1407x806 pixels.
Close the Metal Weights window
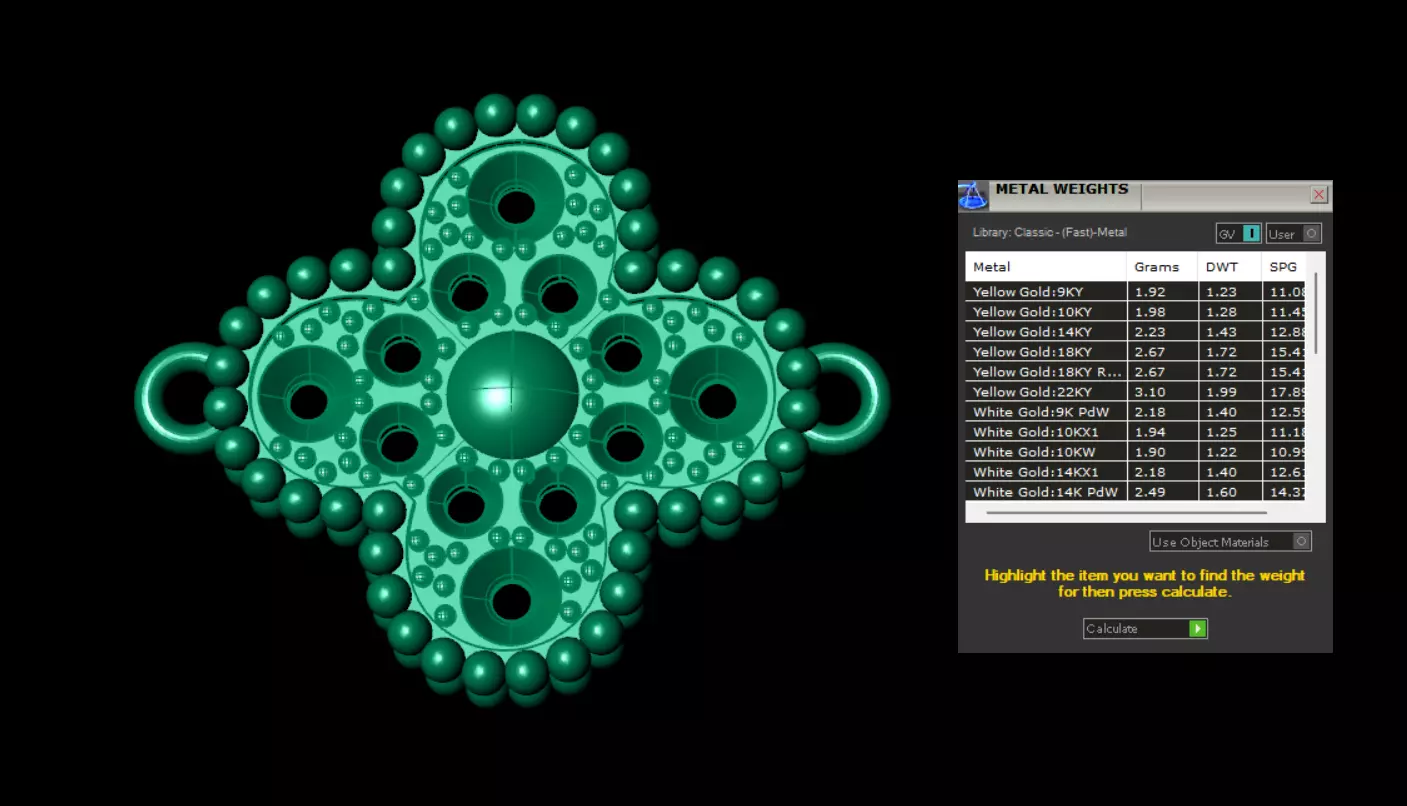pos(1319,195)
